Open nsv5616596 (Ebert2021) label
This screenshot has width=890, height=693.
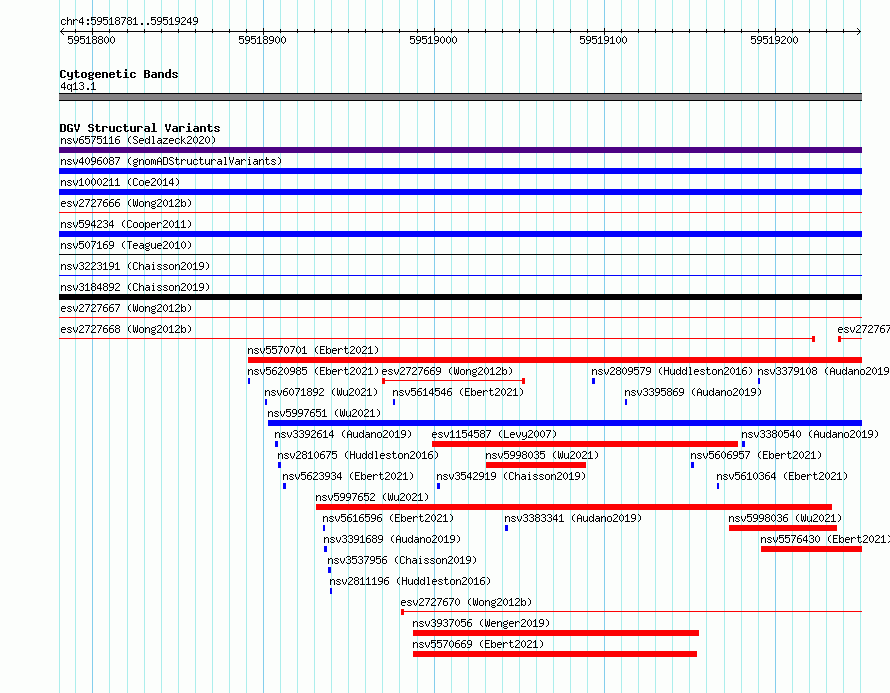(388, 518)
